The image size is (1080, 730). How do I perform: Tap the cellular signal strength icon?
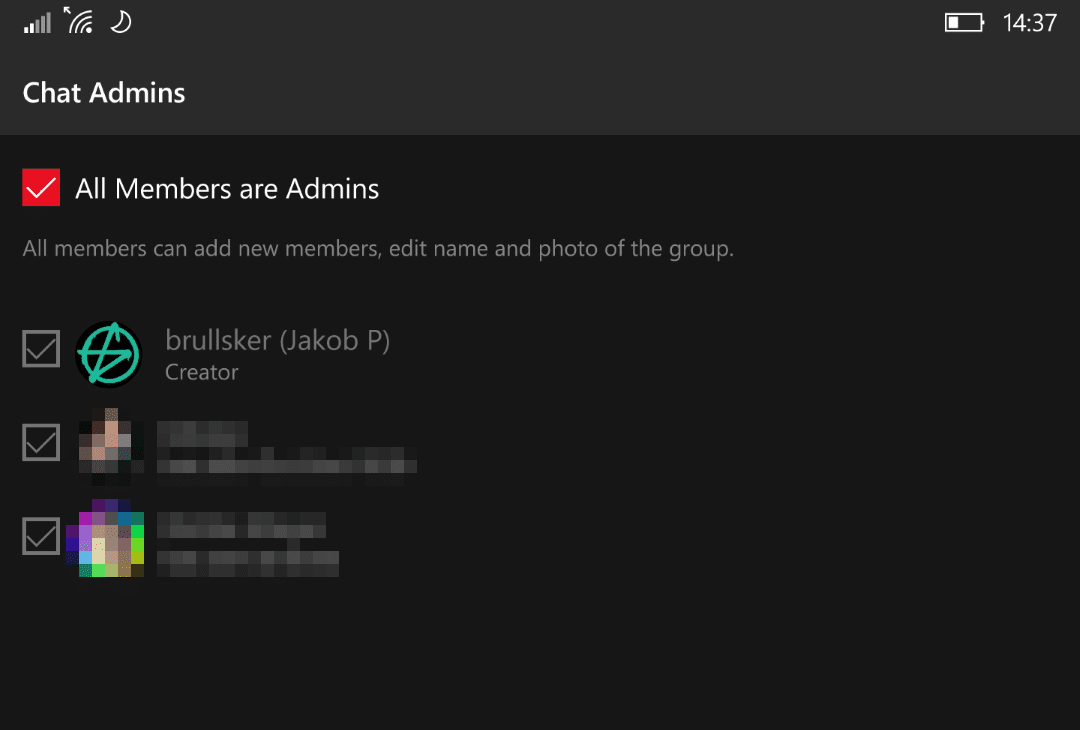pyautogui.click(x=37, y=23)
